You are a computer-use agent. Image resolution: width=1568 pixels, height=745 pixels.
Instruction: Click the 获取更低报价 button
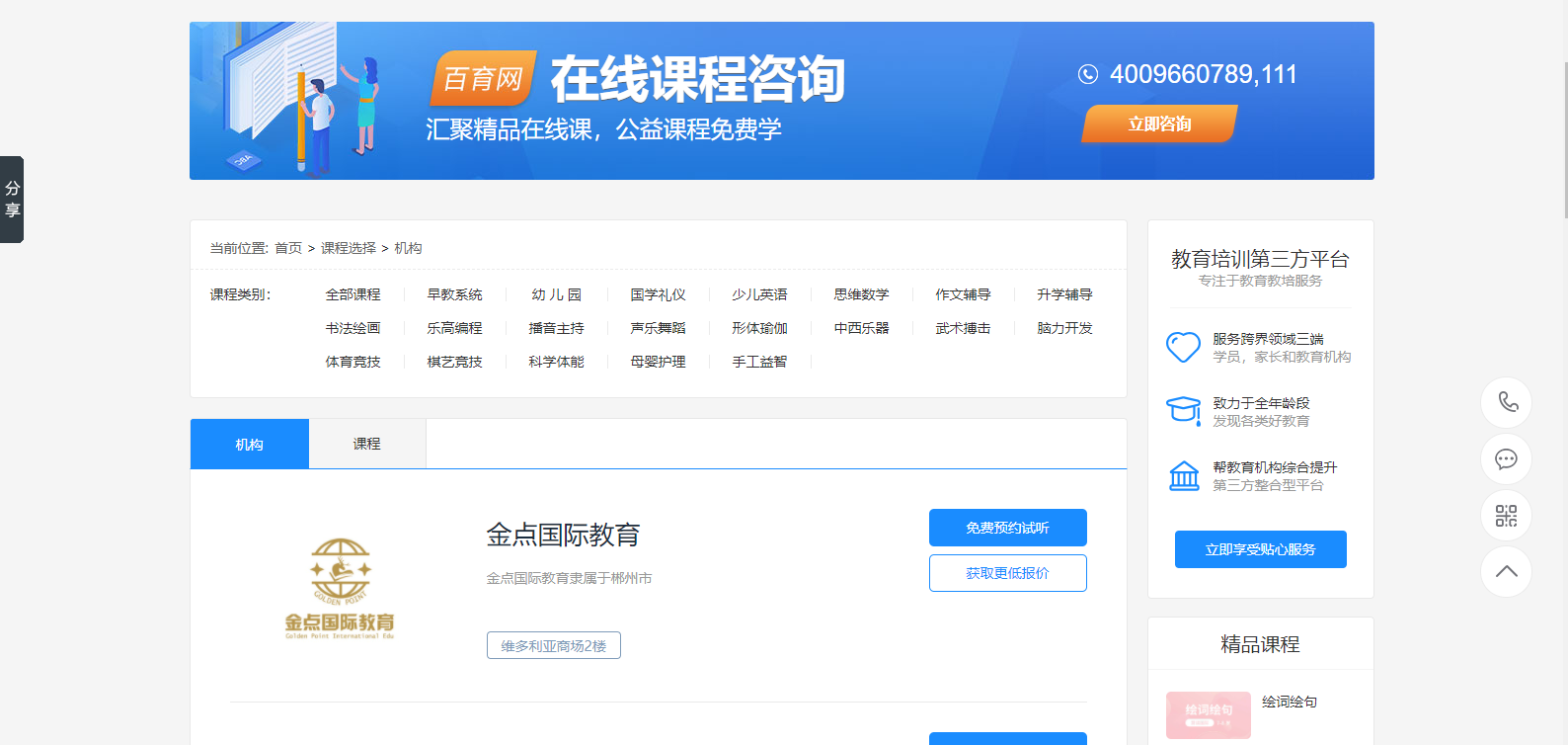(1007, 573)
